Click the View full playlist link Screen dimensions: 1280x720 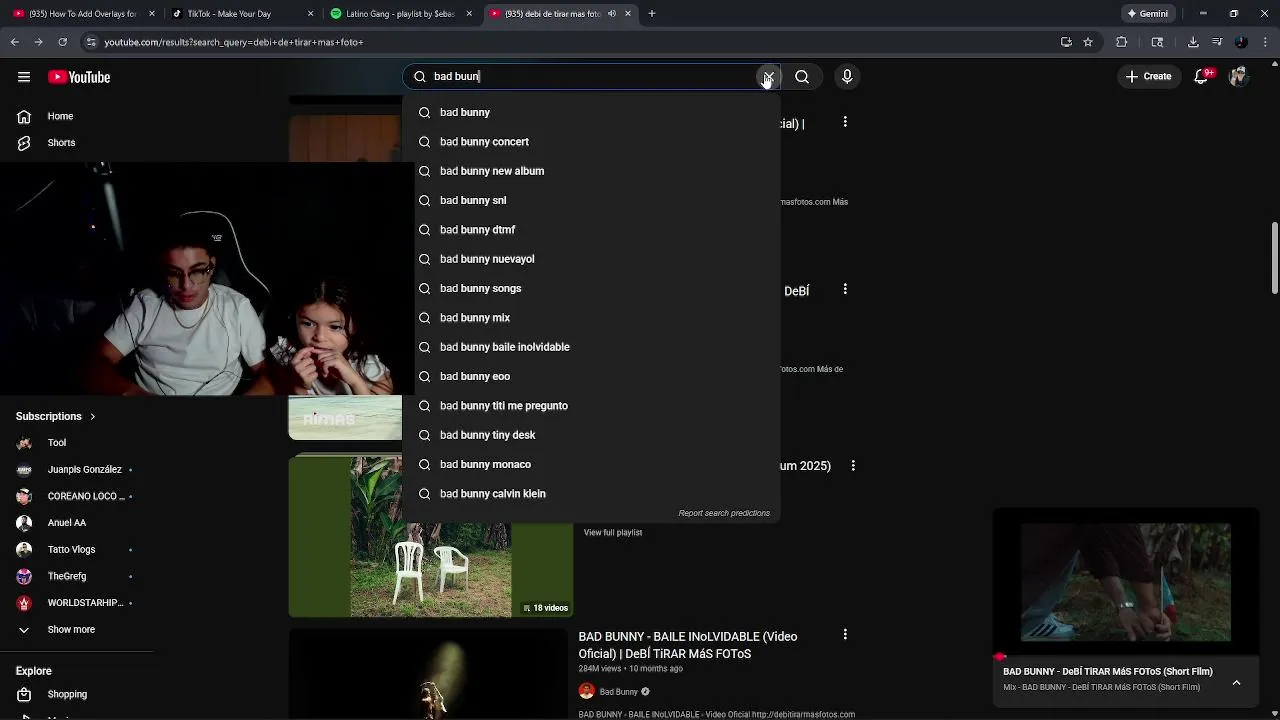click(x=613, y=533)
